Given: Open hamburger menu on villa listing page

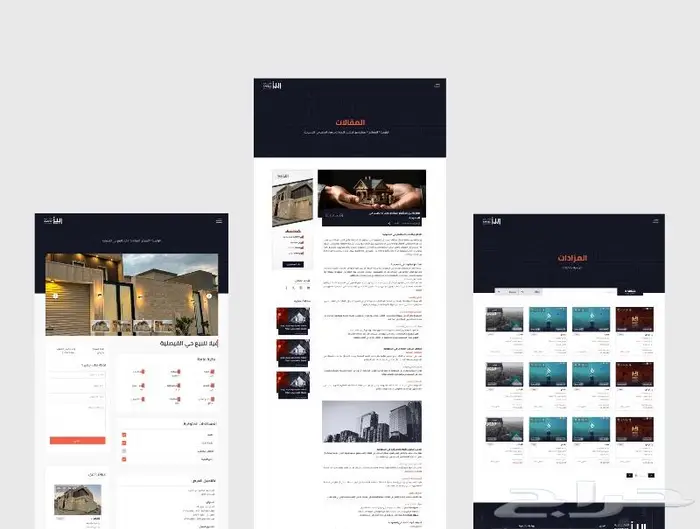Looking at the screenshot, I should tap(219, 221).
